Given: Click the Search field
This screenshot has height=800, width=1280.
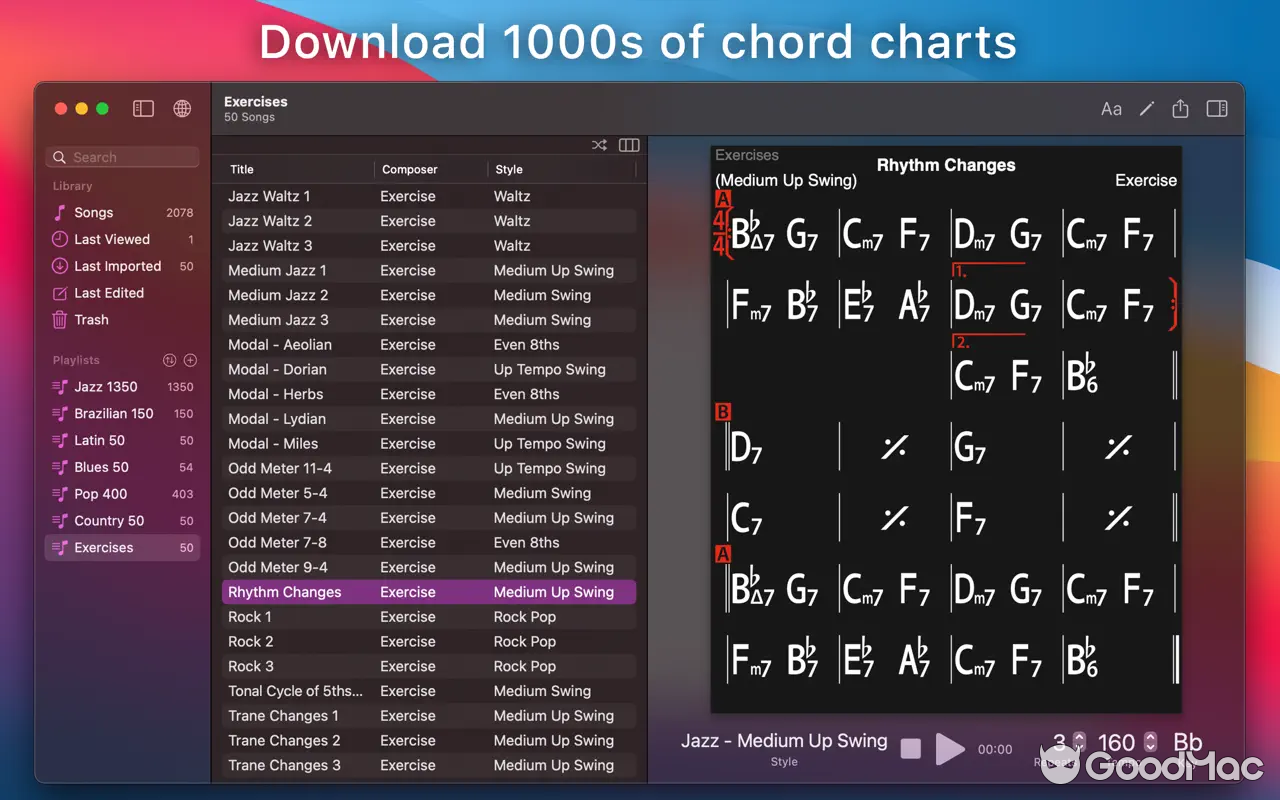Looking at the screenshot, I should (122, 157).
